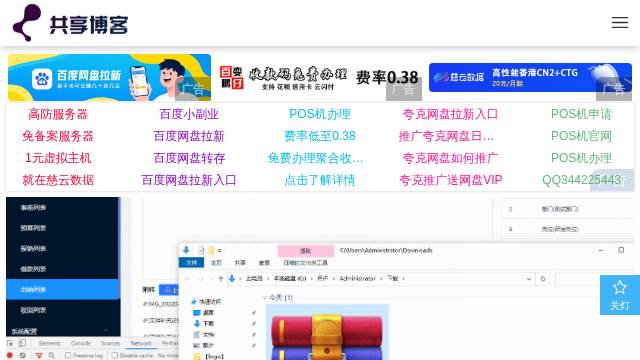Click the 共享博客 site logo
640x360 pixels.
click(70, 23)
